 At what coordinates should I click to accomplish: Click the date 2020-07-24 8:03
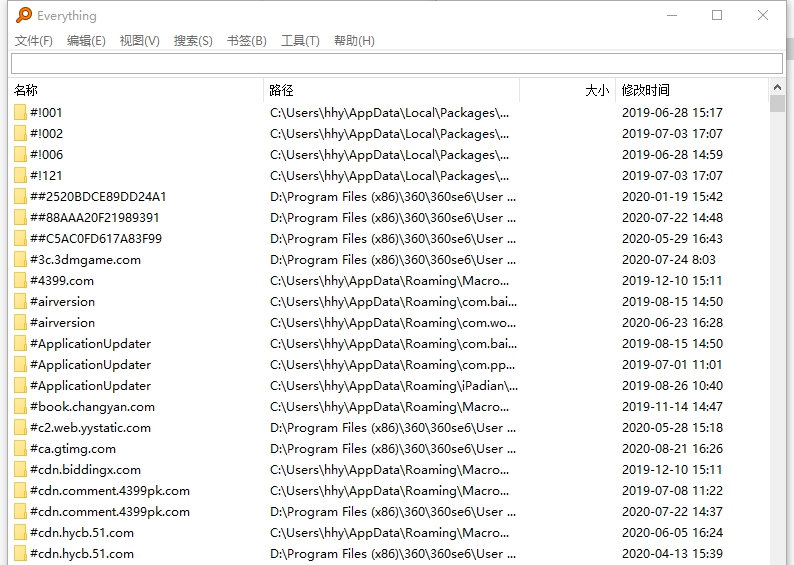(668, 260)
